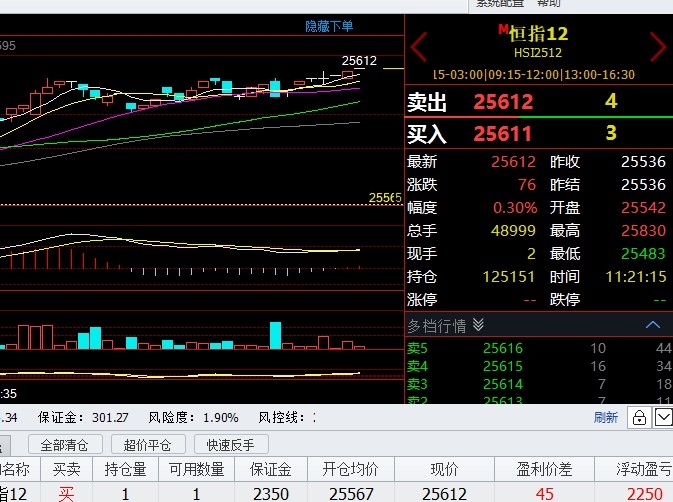Select the 卖4 price 25615 row
Image resolution: width=673 pixels, height=502 pixels.
click(539, 366)
